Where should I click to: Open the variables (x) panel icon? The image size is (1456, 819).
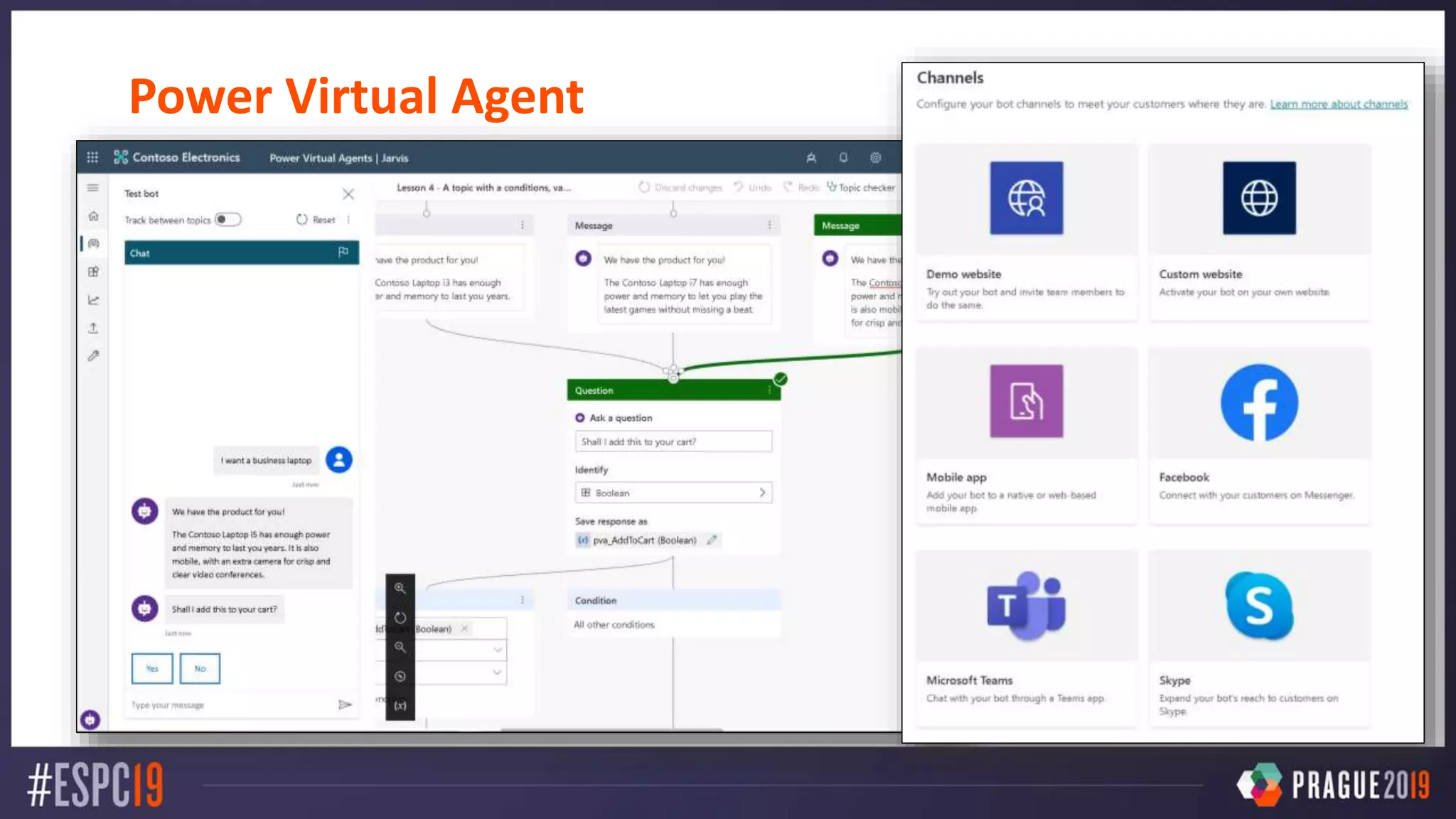point(400,705)
